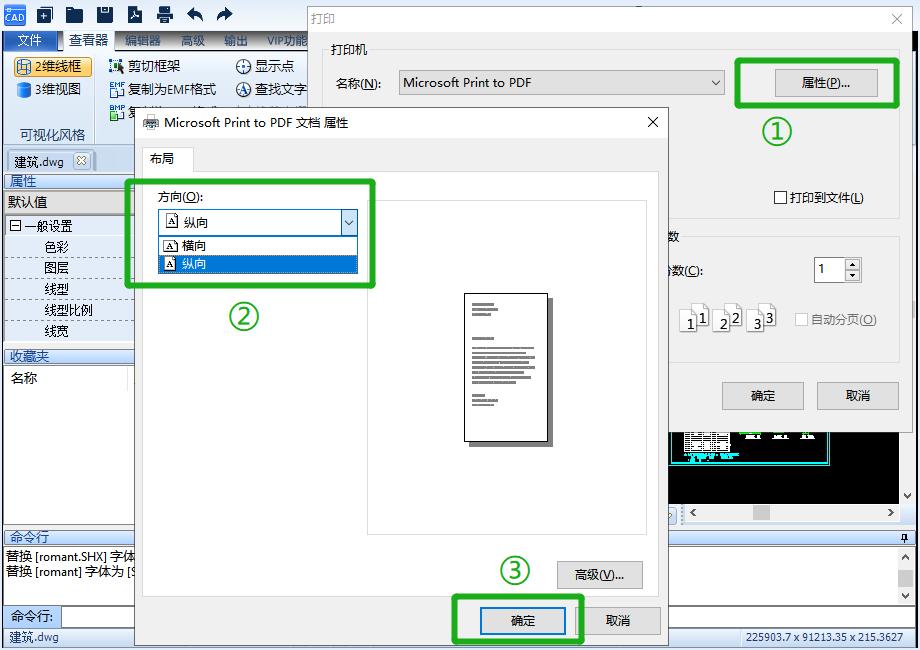Screen dimensions: 920x650
Task: Decrease copies count with down arrow
Action: [853, 276]
